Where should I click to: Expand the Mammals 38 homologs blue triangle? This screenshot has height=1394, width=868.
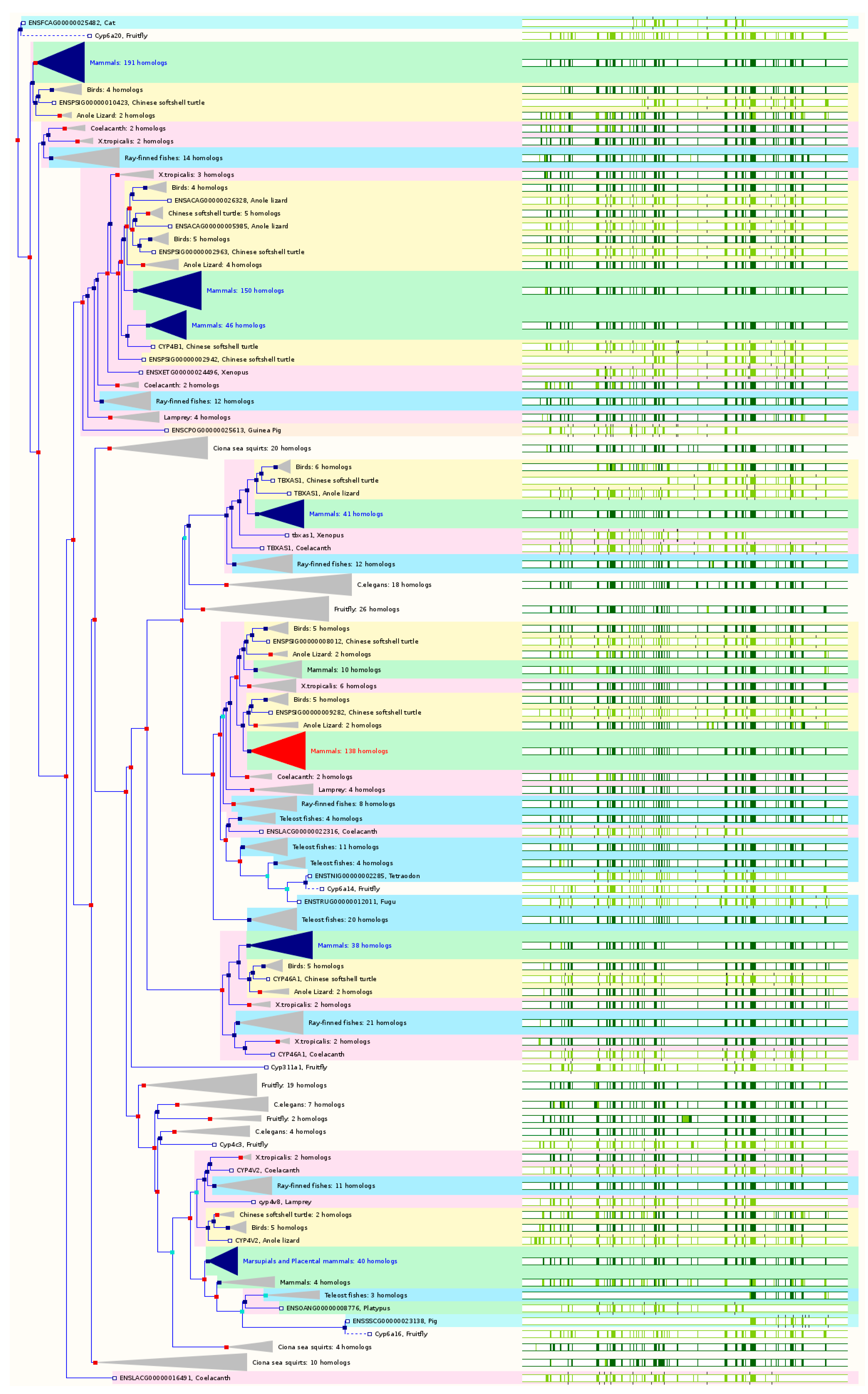tap(281, 945)
